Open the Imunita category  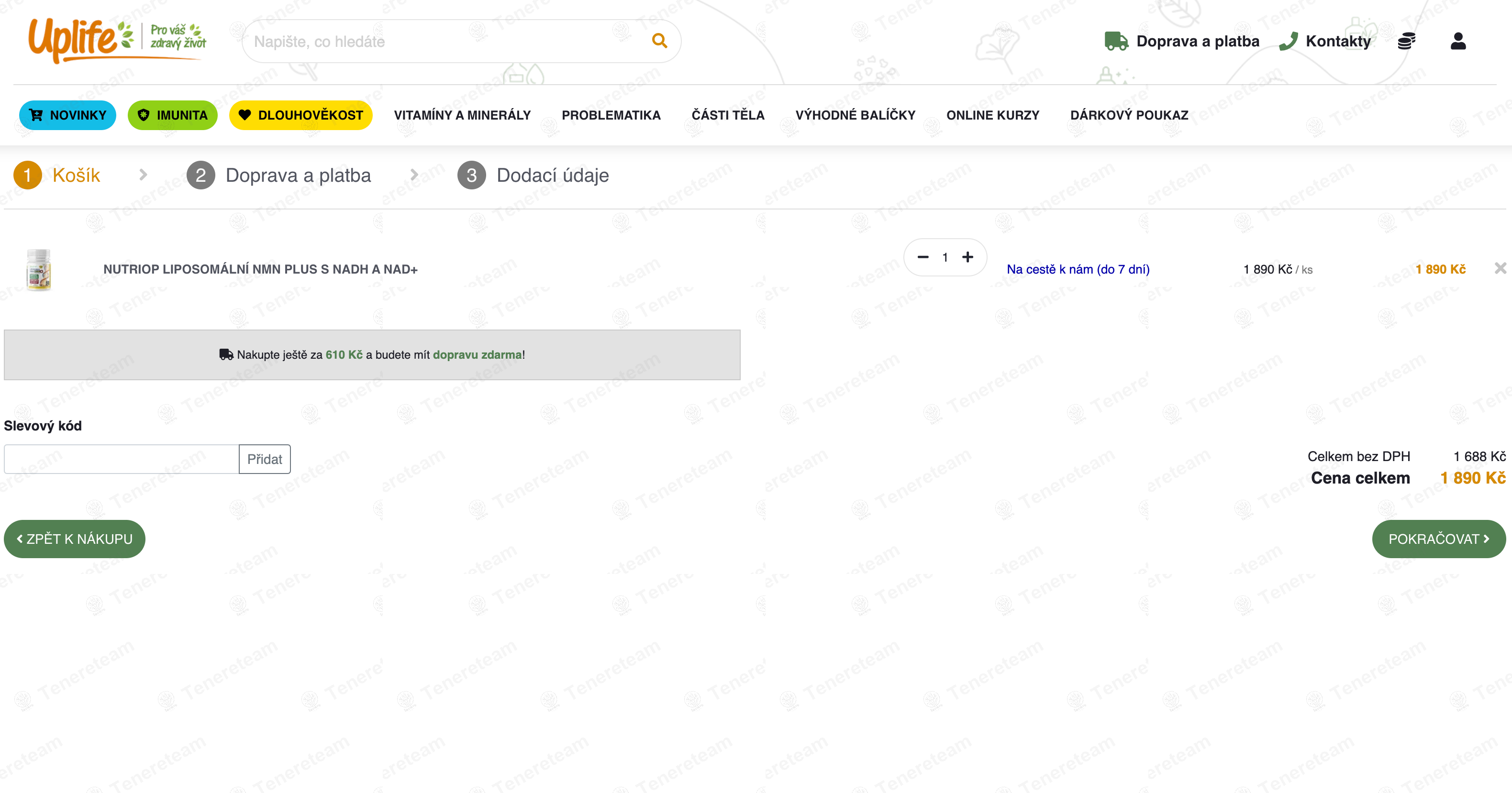(173, 115)
